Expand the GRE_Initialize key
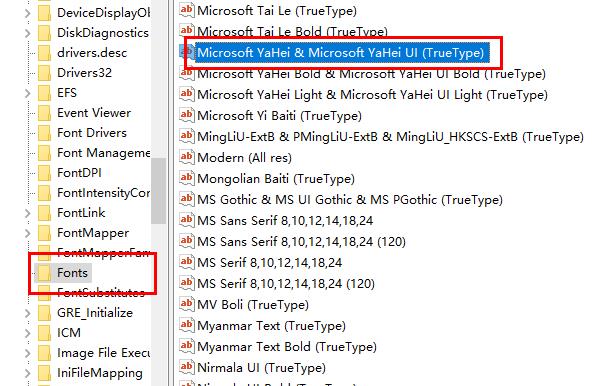 pyautogui.click(x=28, y=313)
